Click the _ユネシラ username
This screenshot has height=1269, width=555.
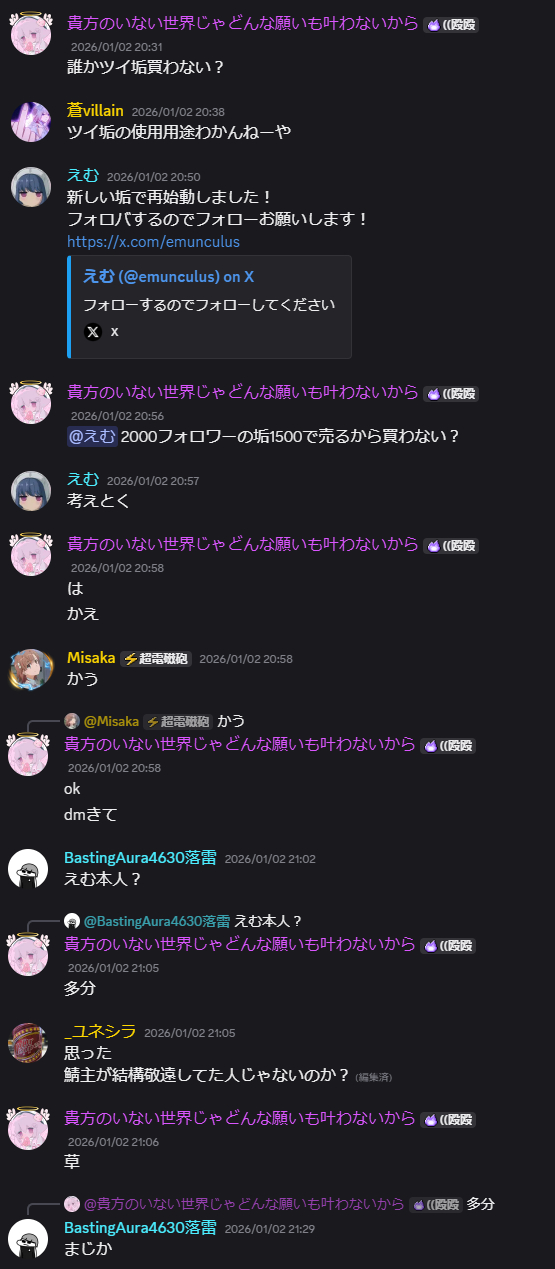point(100,1032)
